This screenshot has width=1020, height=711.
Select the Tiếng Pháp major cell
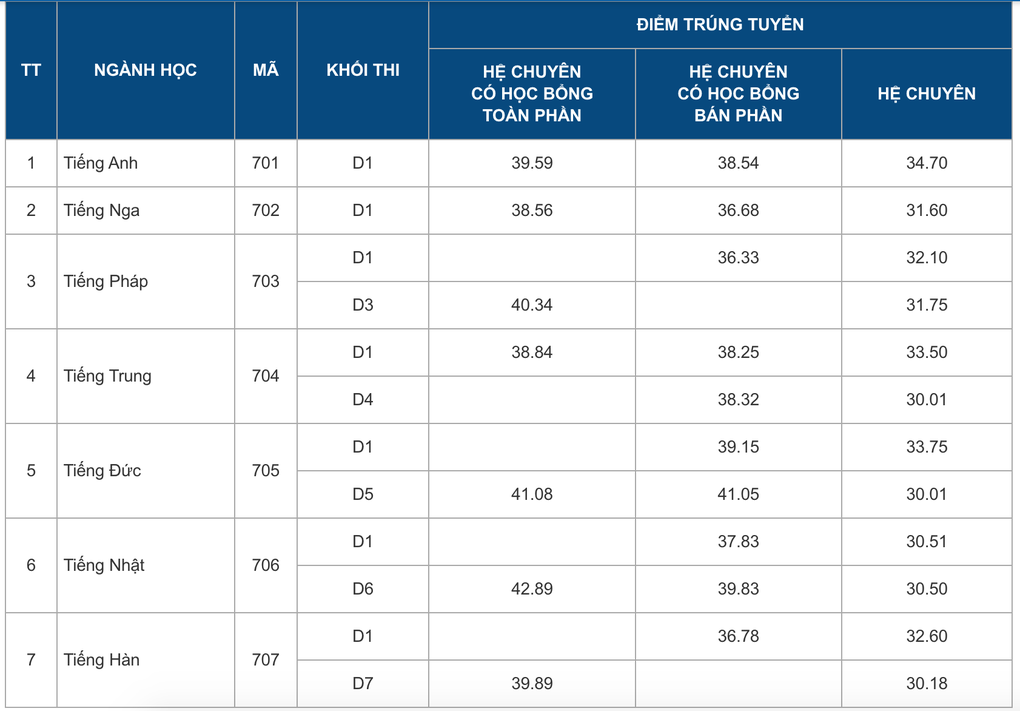pyautogui.click(x=146, y=281)
